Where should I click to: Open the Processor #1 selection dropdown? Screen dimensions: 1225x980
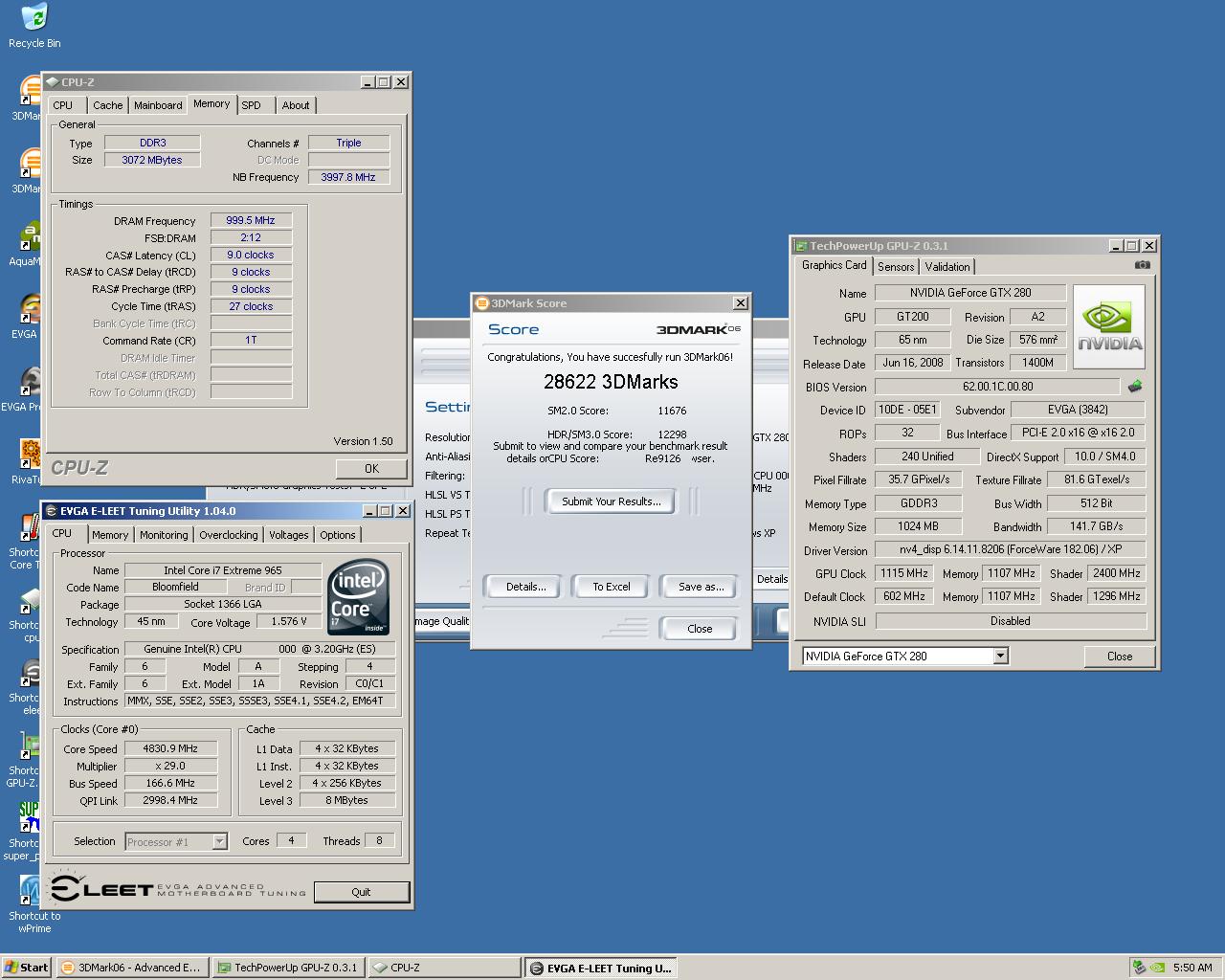click(176, 842)
